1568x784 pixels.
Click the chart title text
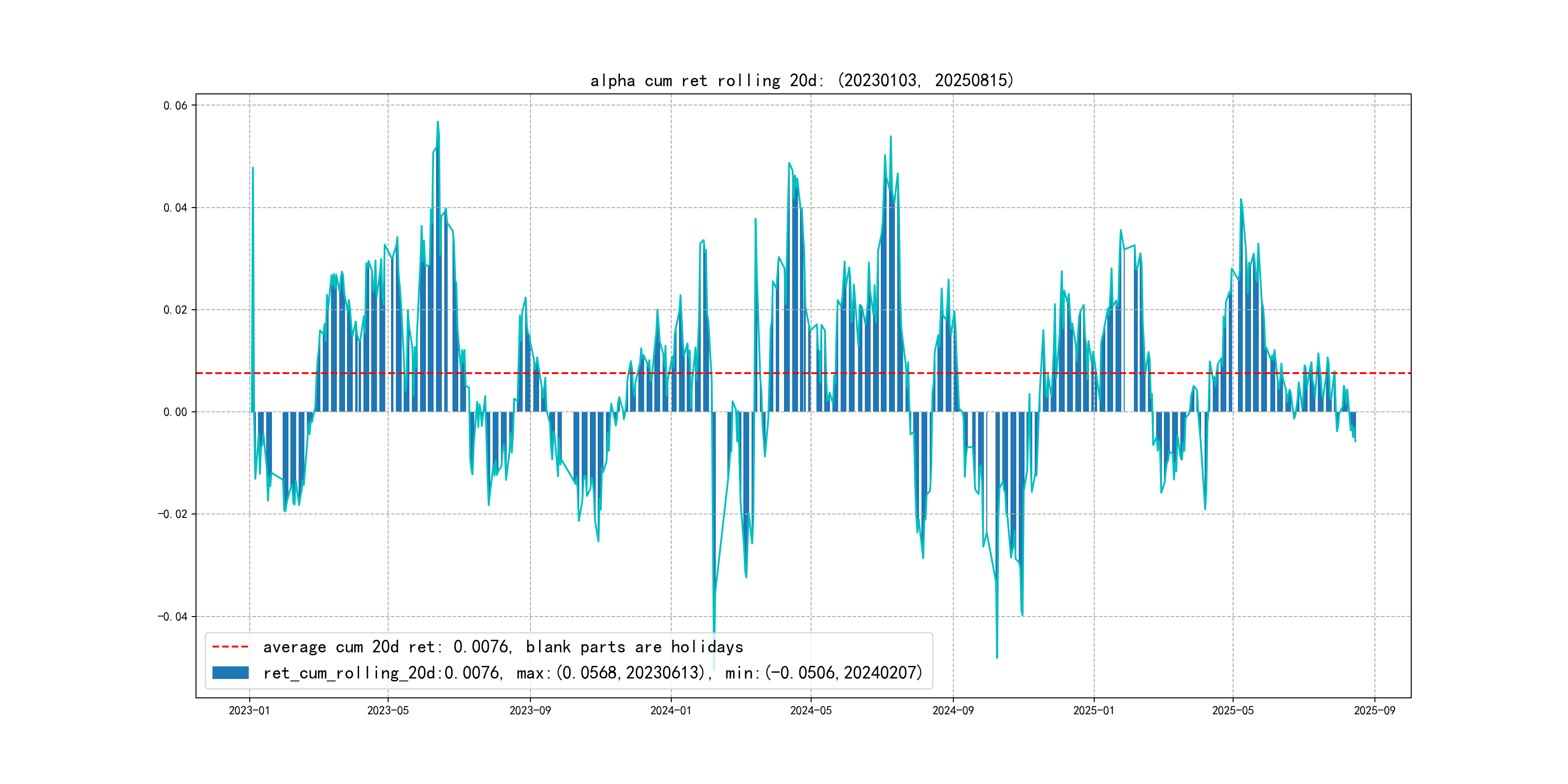click(x=801, y=80)
